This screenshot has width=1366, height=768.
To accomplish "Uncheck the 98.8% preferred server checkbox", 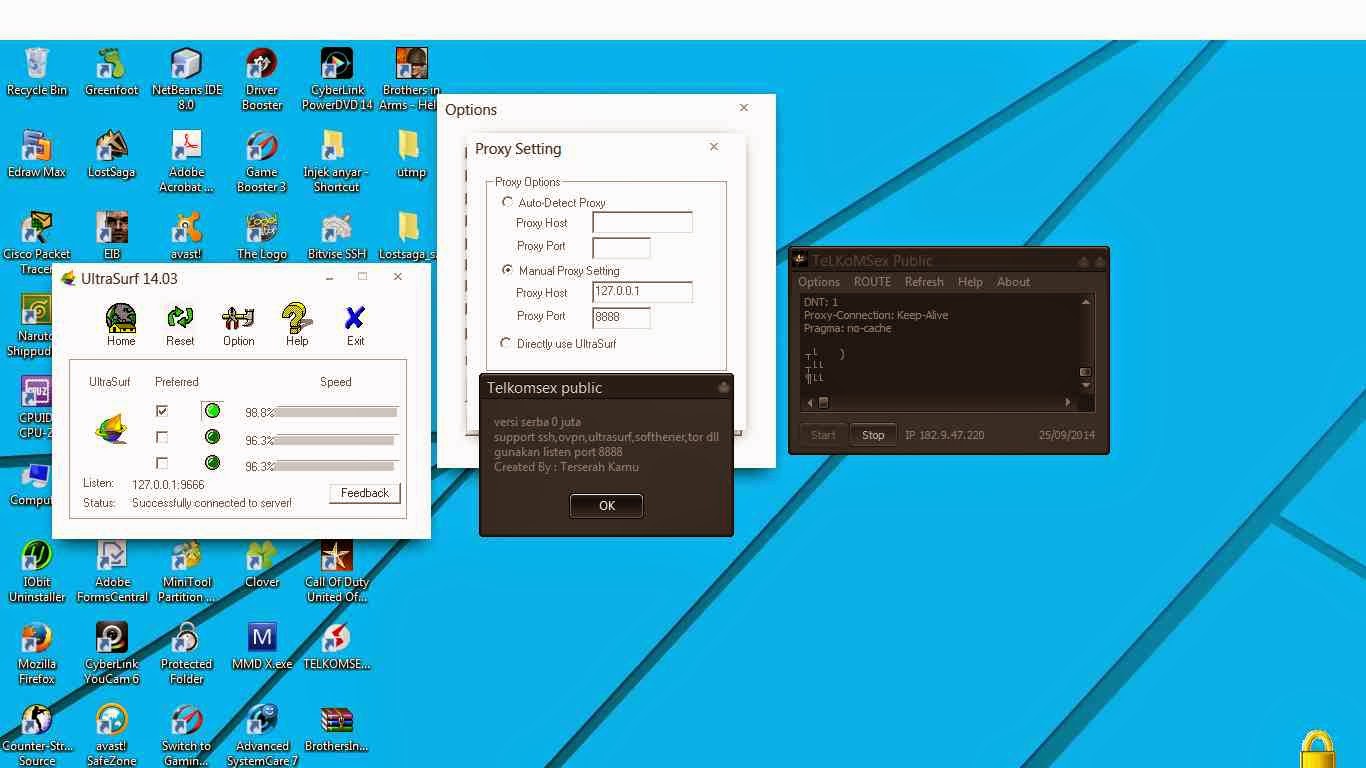I will click(162, 411).
